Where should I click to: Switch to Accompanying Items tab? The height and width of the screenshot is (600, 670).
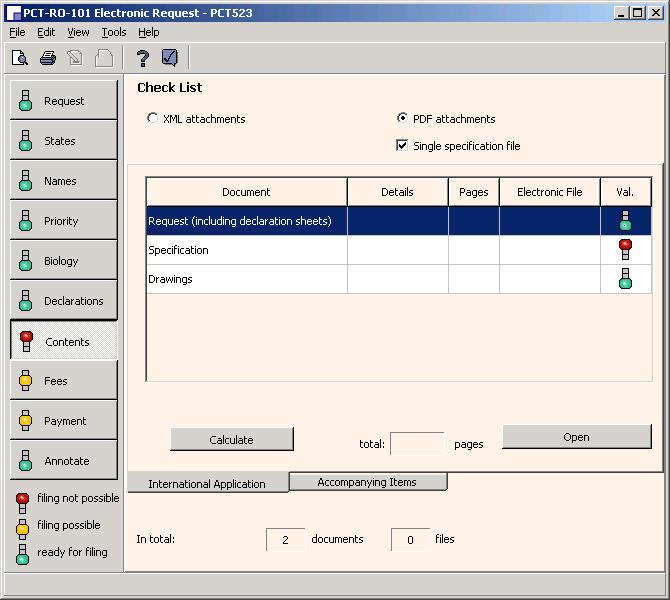tap(367, 482)
